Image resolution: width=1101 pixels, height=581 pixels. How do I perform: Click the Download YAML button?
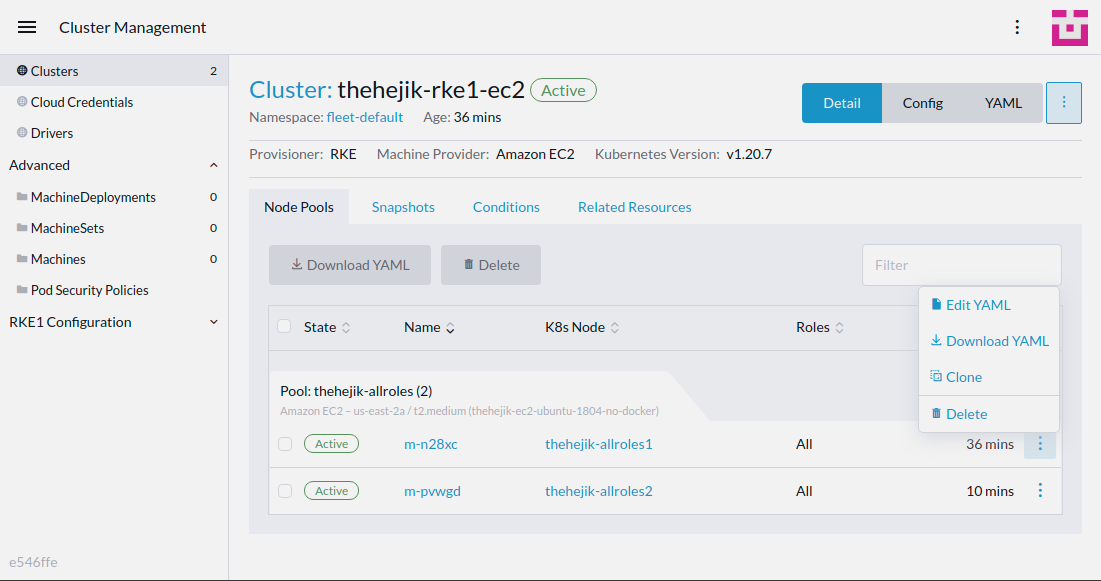[349, 264]
